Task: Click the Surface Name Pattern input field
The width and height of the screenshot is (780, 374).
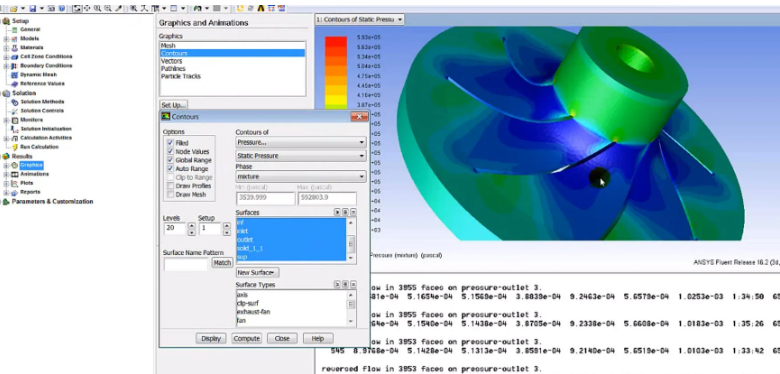Action: point(186,264)
